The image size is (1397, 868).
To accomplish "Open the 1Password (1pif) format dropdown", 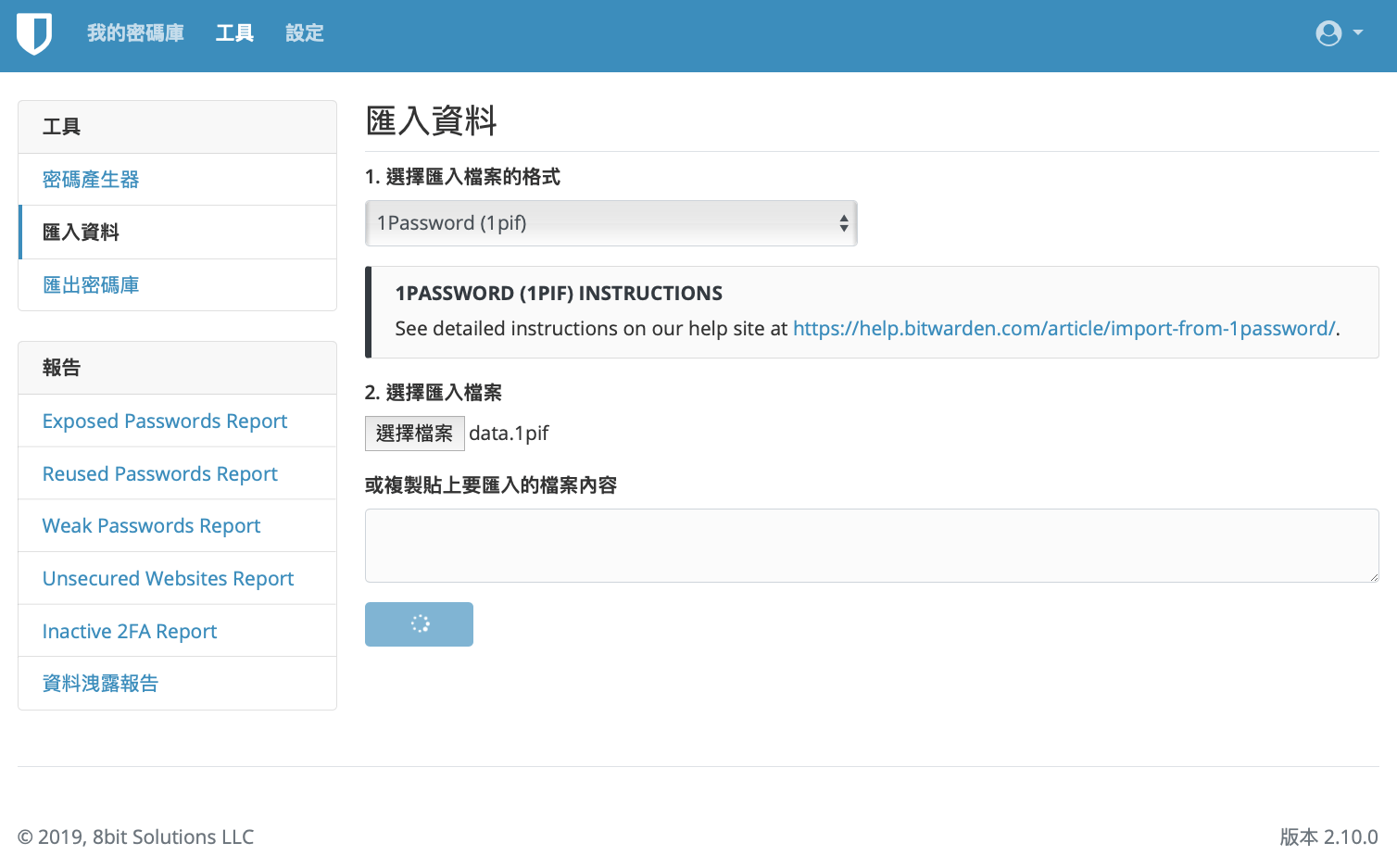I will click(x=611, y=223).
